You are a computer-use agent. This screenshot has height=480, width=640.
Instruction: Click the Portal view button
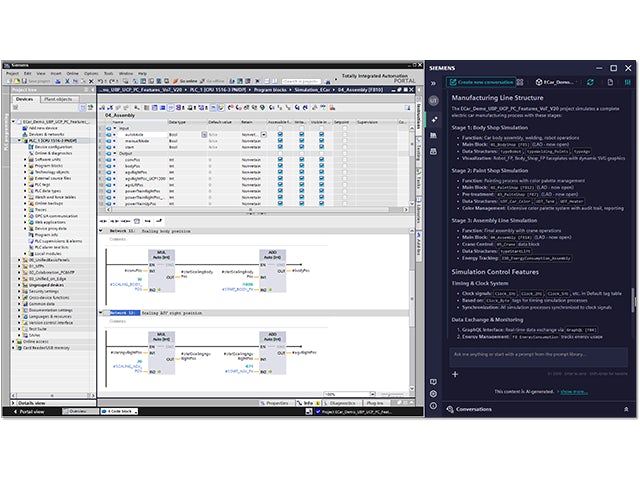tap(29, 411)
